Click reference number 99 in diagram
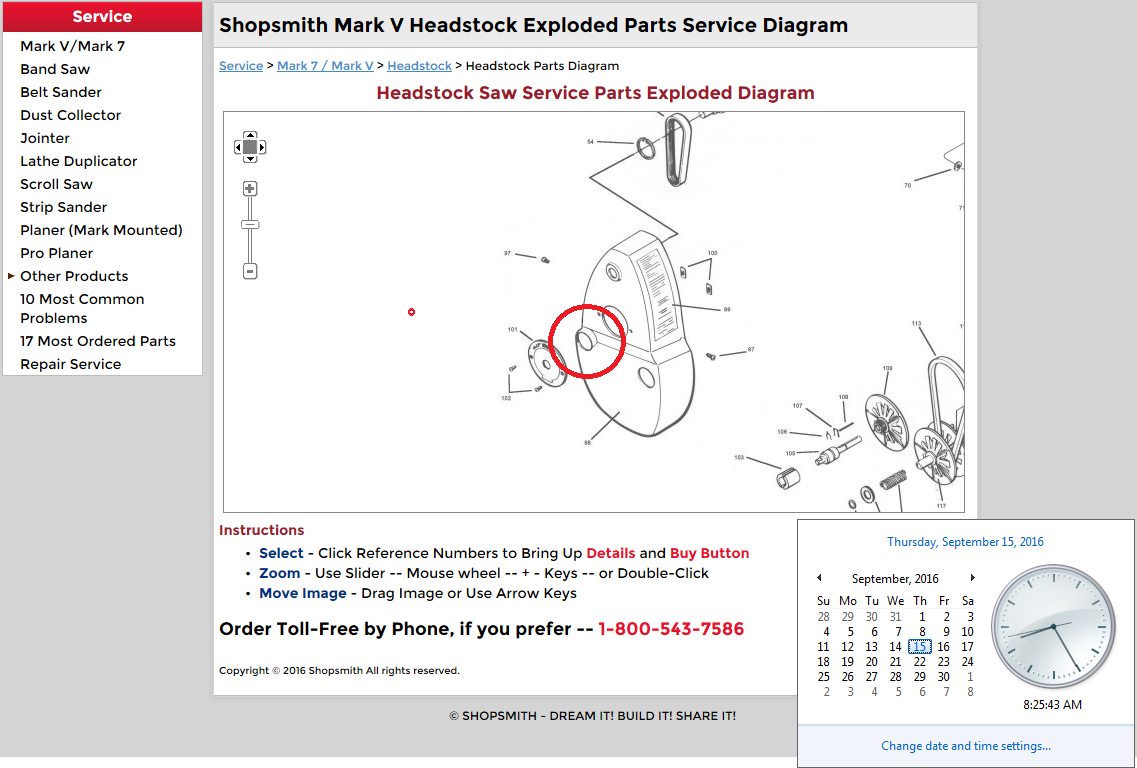The image size is (1137, 768). [727, 309]
